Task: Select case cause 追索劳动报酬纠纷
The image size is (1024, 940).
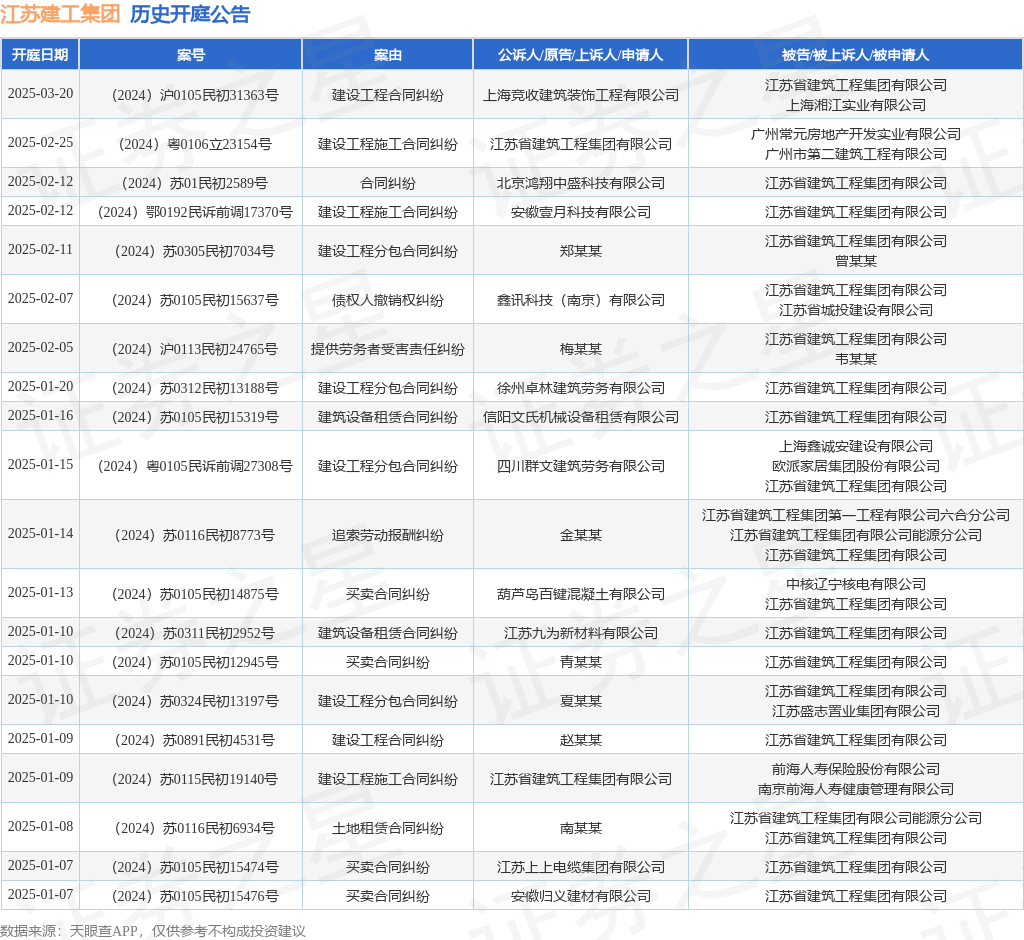Action: 387,536
